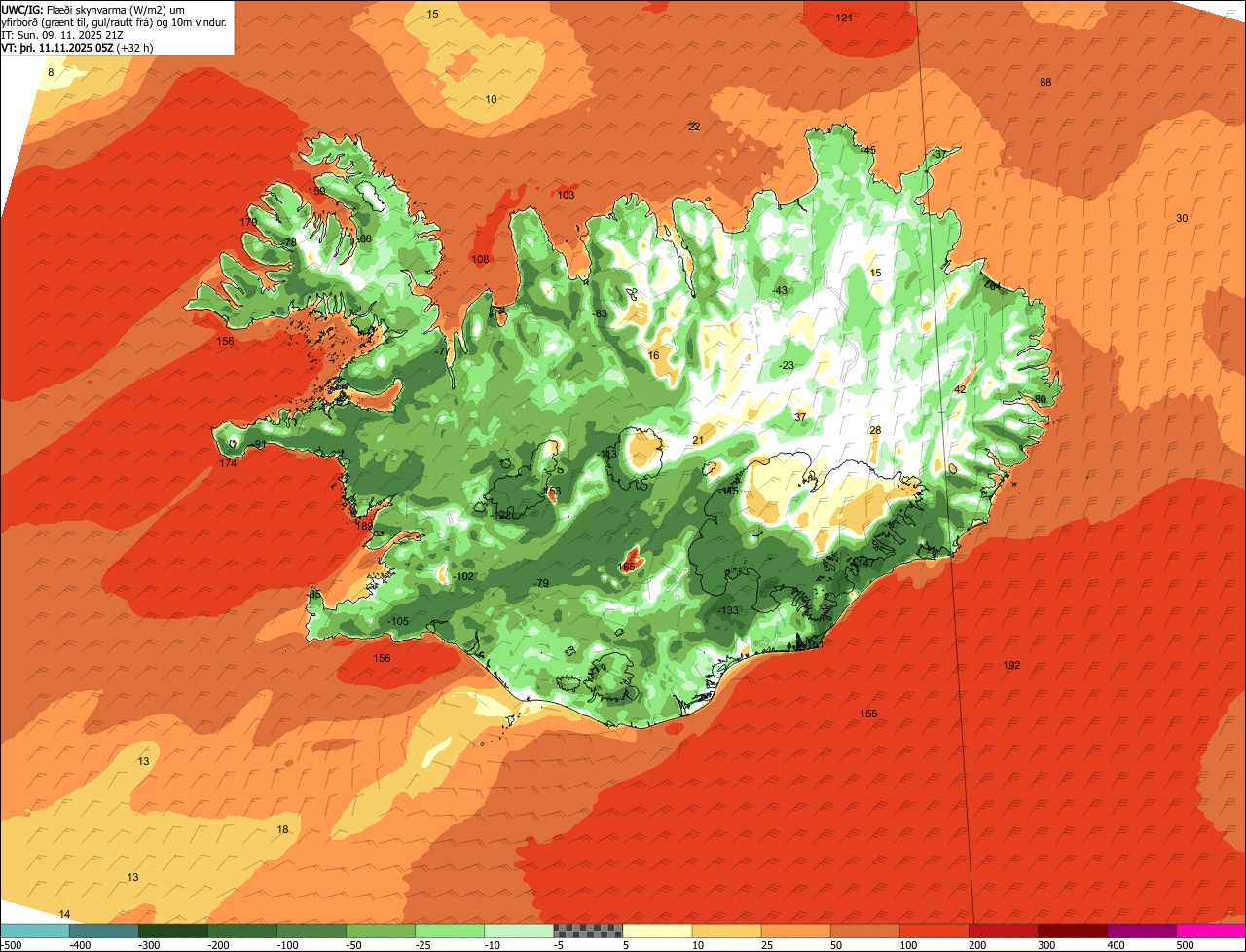Screen dimensions: 1246x952
Task: Click the map value '80' on the east coast
Action: coord(1040,399)
